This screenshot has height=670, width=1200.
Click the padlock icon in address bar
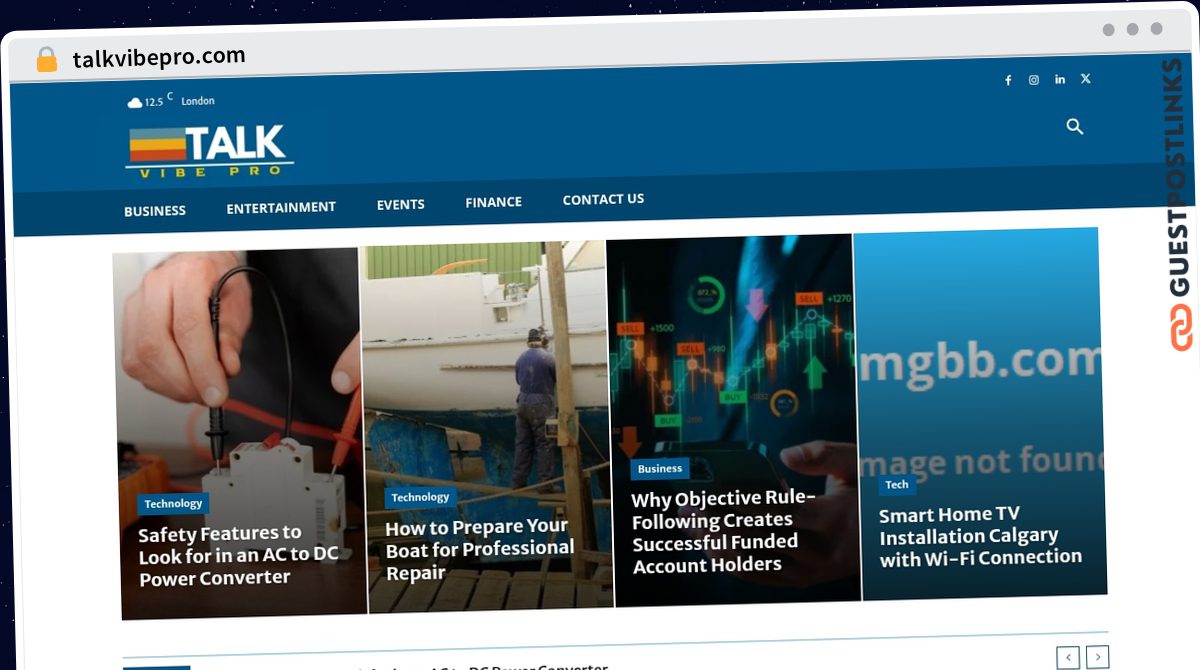pos(47,60)
